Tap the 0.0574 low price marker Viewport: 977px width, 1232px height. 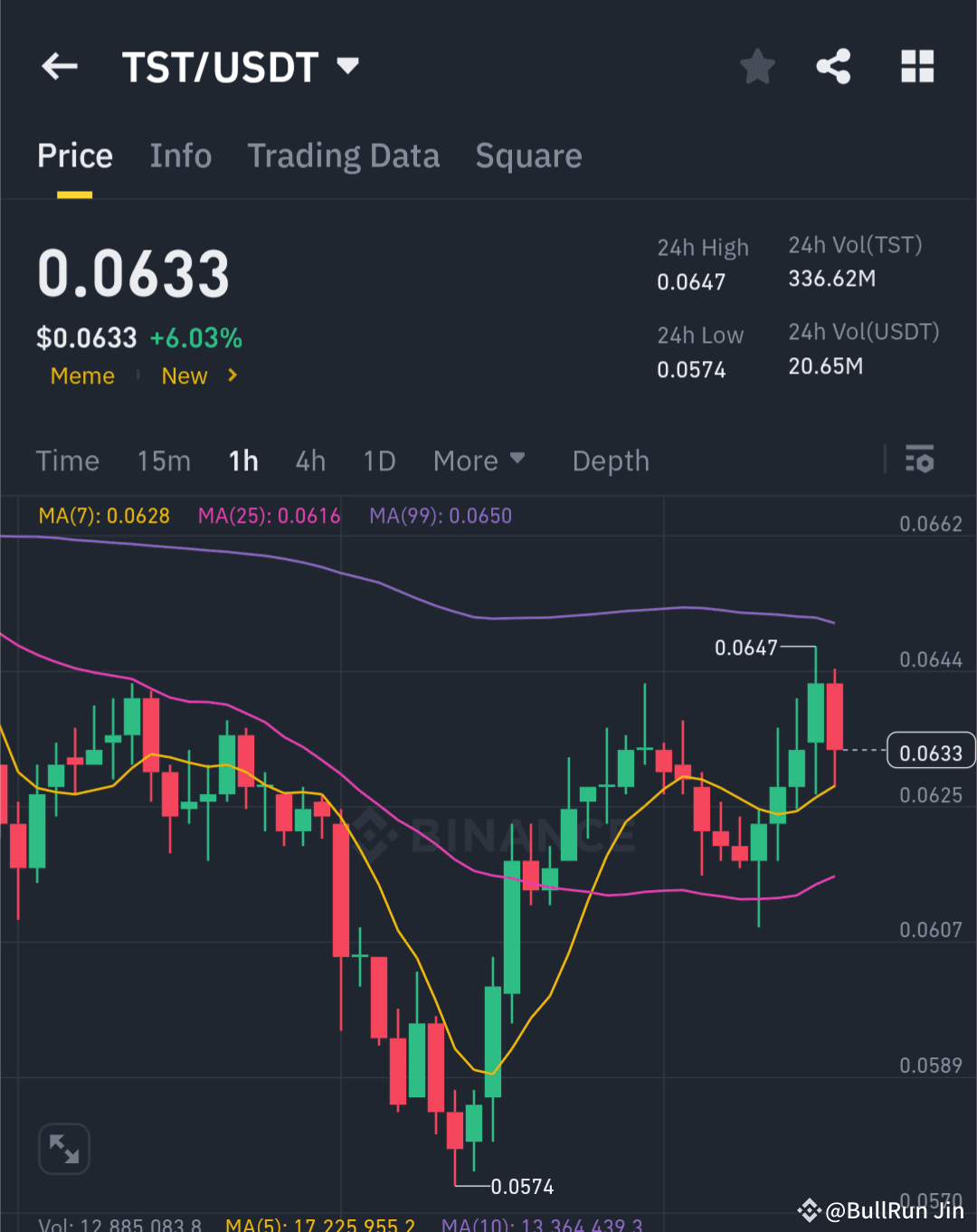(522, 1186)
